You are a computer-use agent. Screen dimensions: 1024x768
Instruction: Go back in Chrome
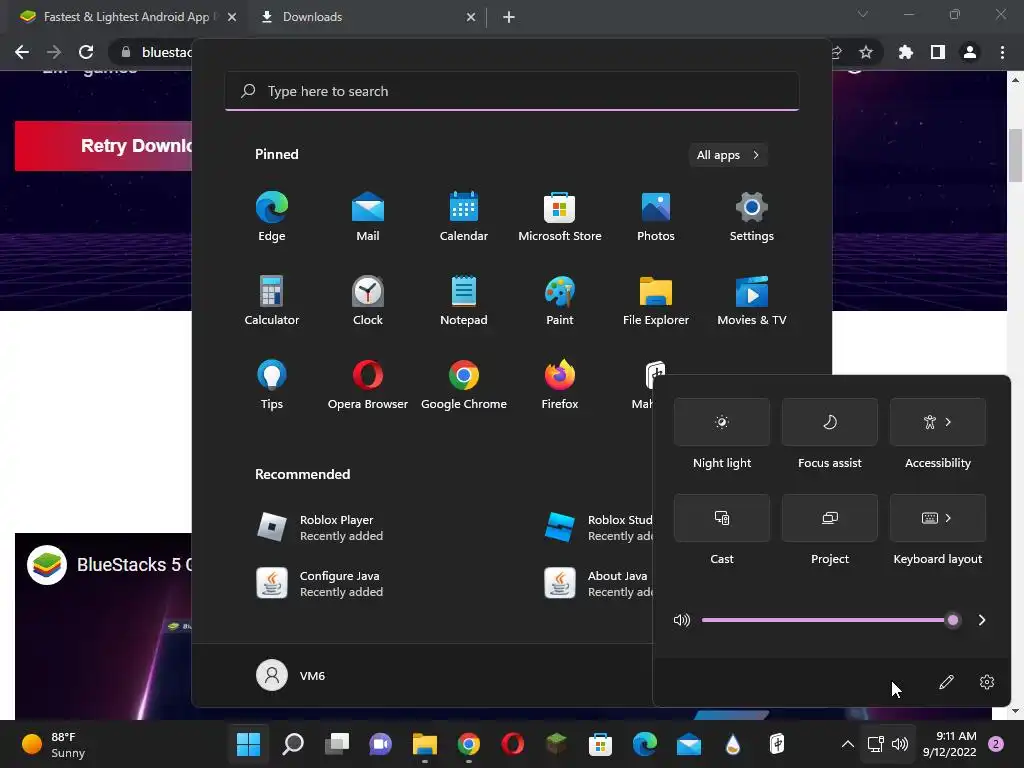tap(22, 52)
